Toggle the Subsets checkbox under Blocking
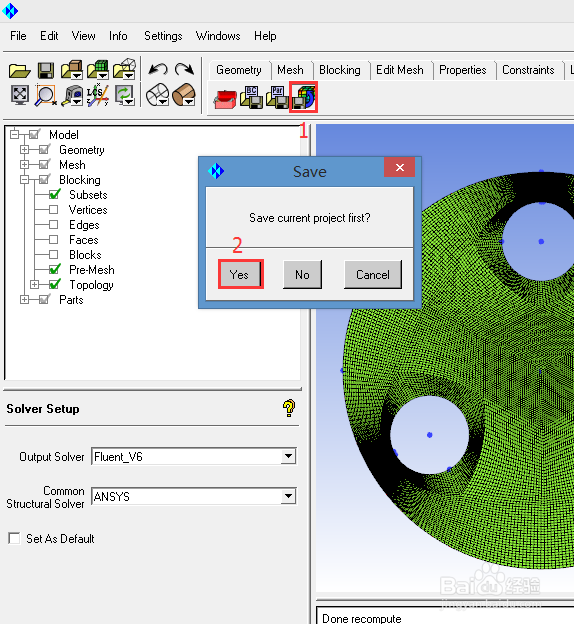574x624 pixels. [55, 195]
